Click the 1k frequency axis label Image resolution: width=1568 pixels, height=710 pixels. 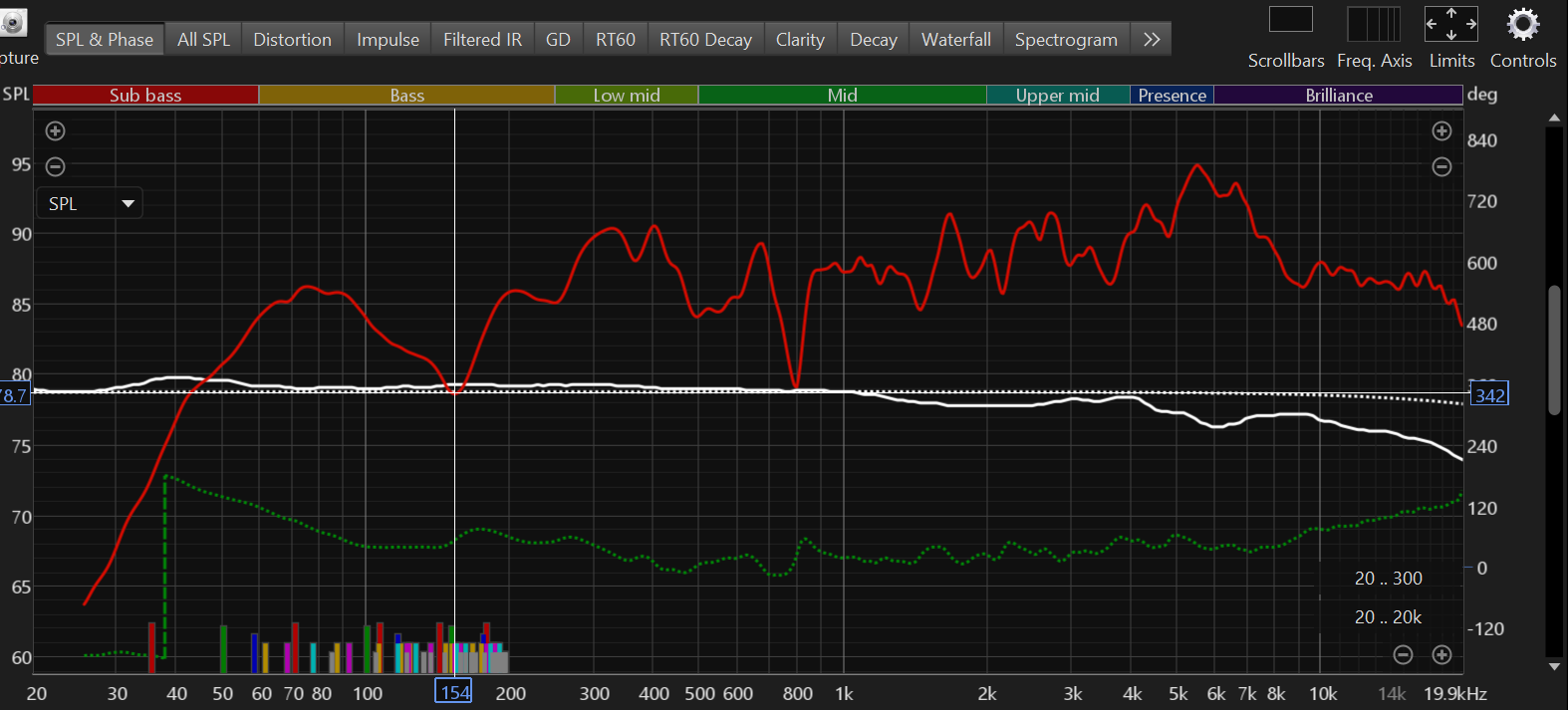[844, 694]
